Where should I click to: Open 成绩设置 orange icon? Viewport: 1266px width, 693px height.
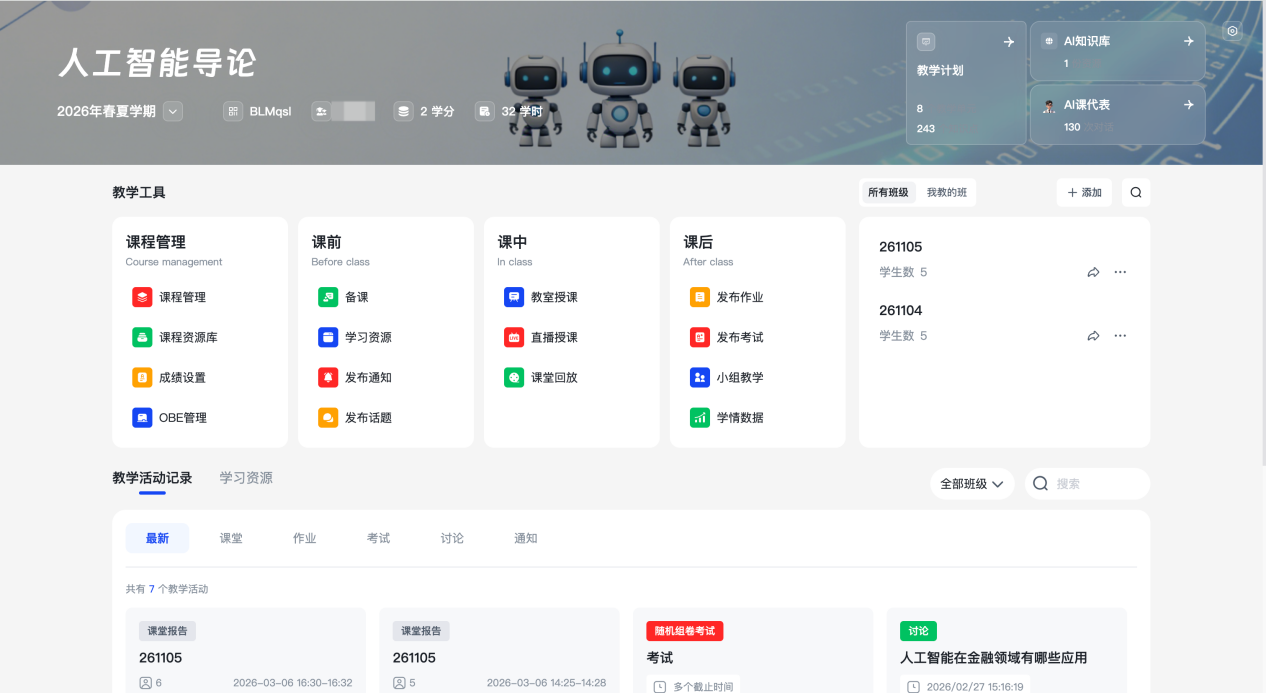click(142, 377)
